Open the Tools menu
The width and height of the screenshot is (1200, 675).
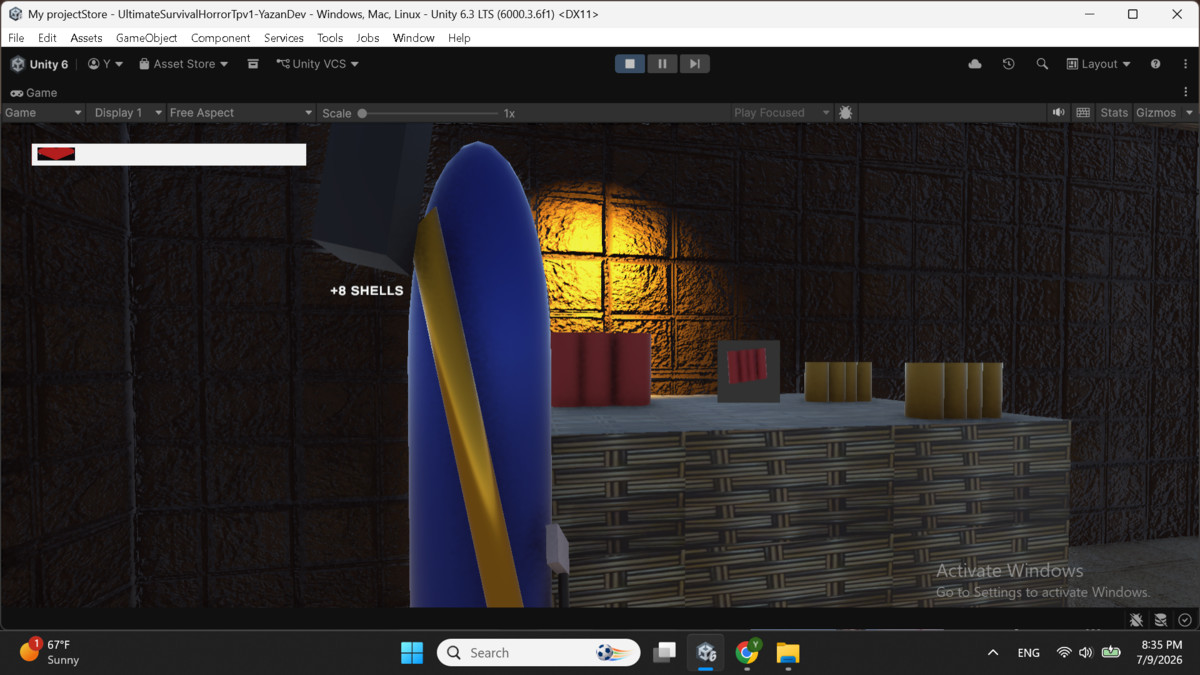point(330,38)
